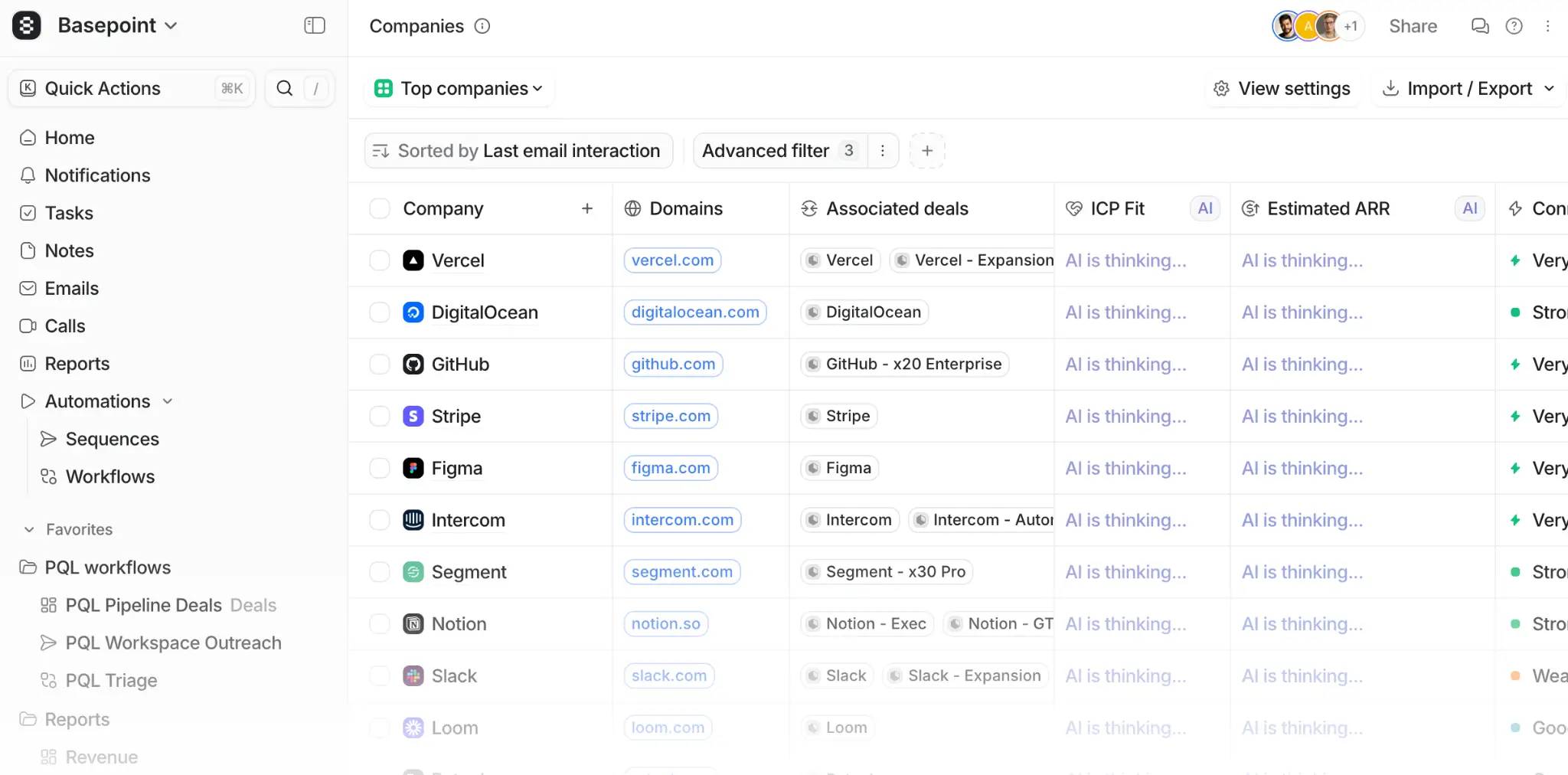Open Notes in sidebar

point(57,250)
